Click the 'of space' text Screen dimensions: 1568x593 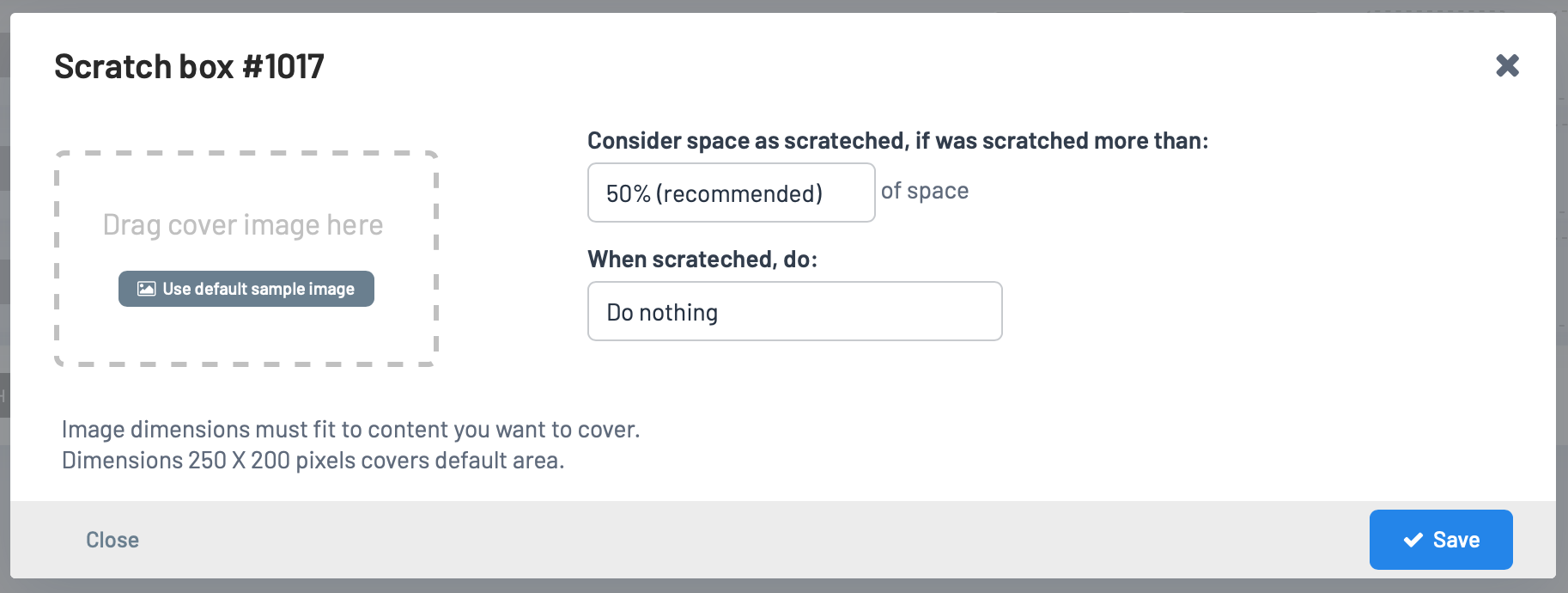coord(925,191)
